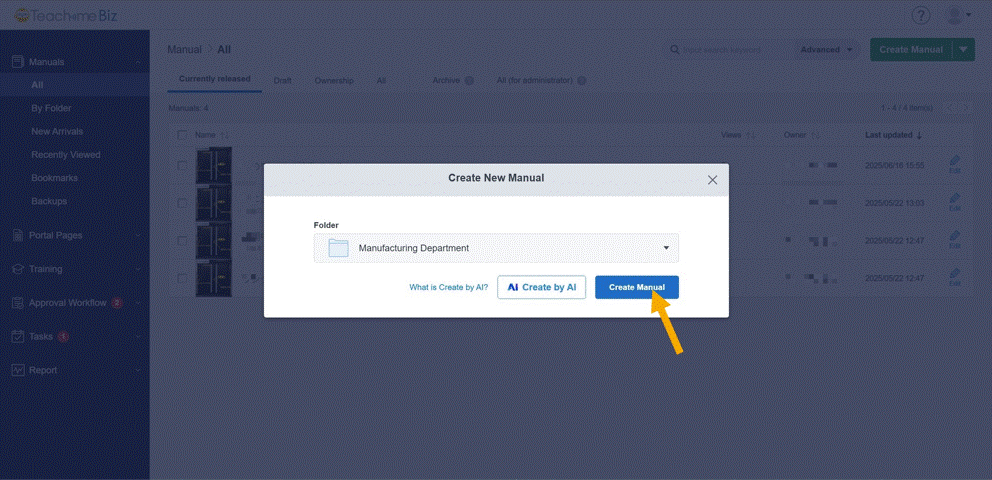Open the Tasks sidebar section

pyautogui.click(x=41, y=336)
